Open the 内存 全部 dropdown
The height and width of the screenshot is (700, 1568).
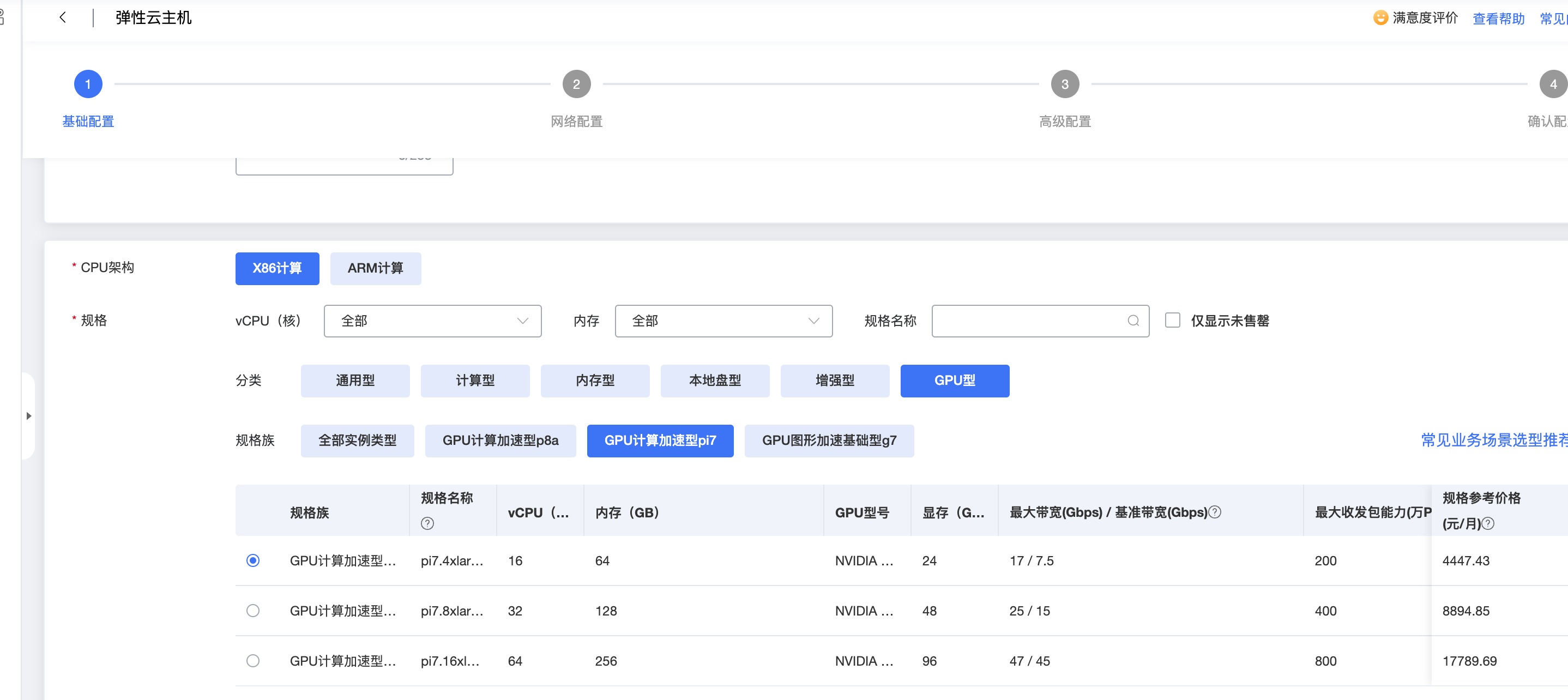723,321
